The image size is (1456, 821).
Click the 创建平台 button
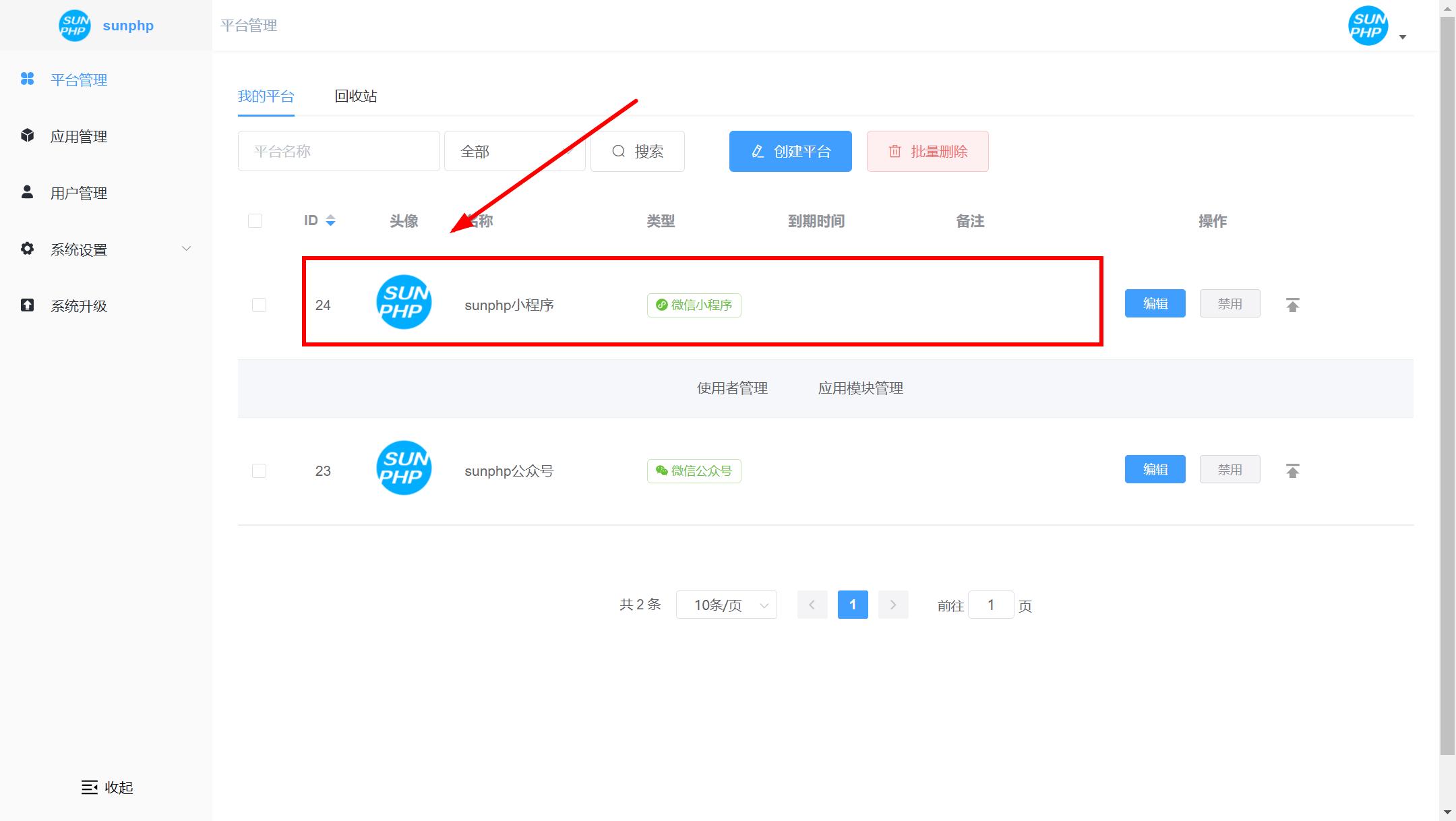pyautogui.click(x=790, y=151)
